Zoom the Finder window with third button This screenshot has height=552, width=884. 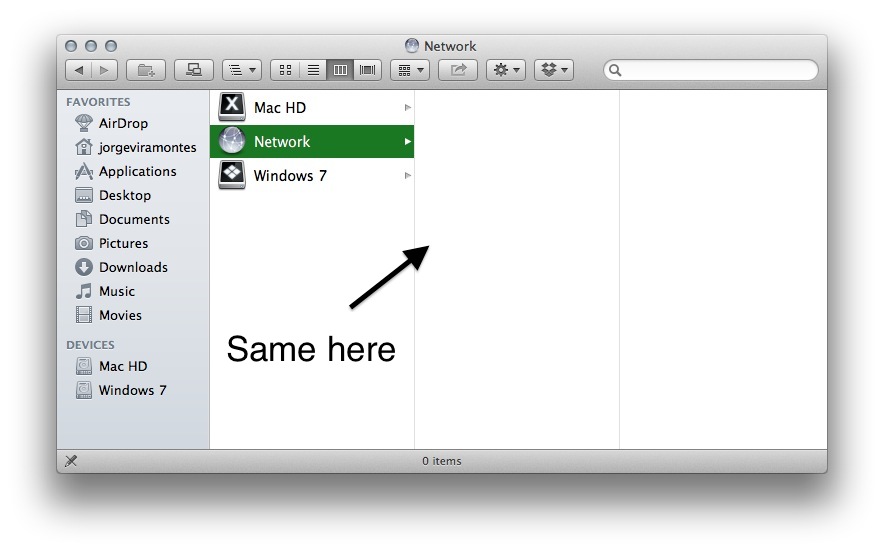coord(111,46)
